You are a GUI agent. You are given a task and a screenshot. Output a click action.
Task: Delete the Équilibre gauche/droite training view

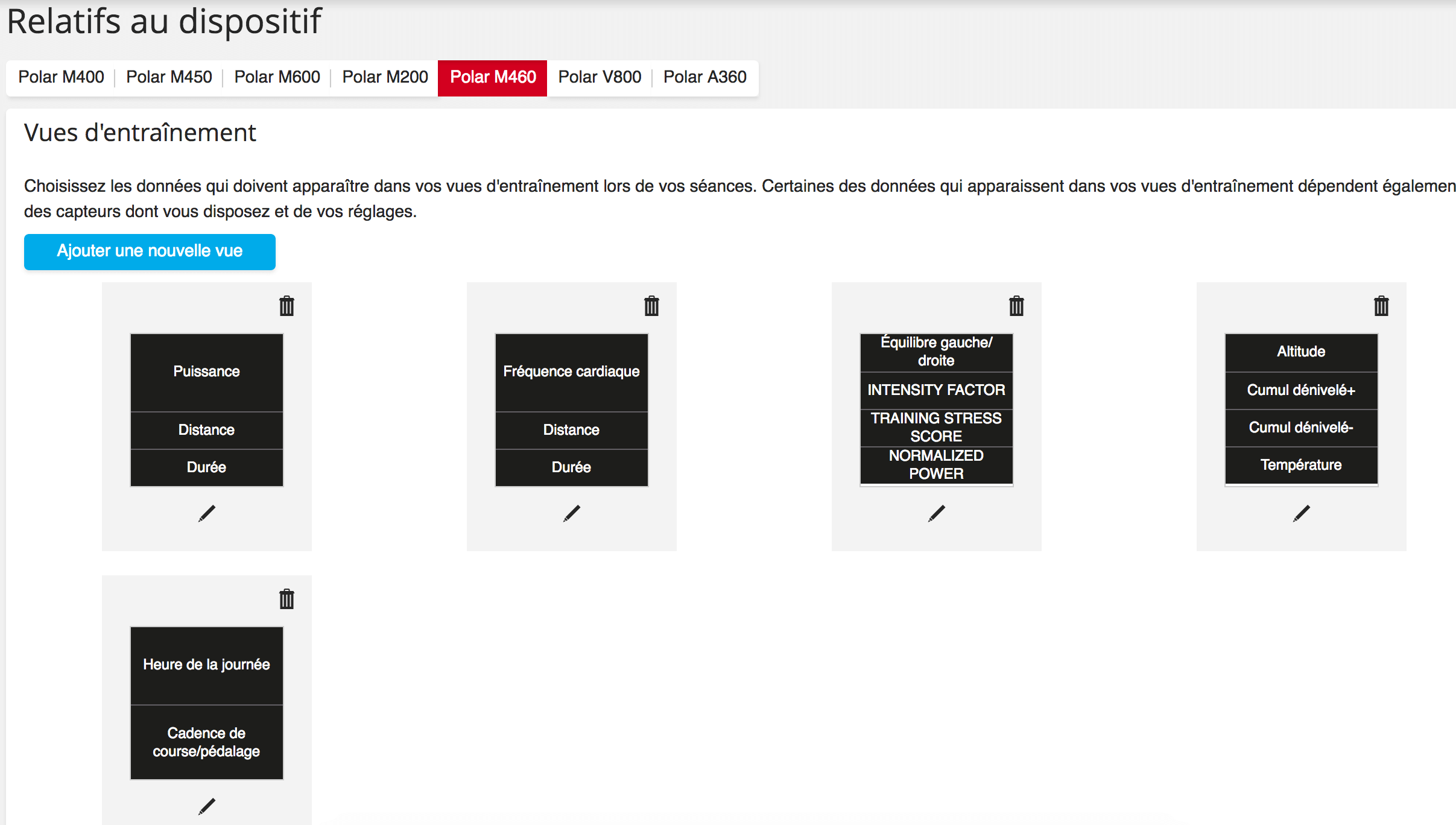tap(1016, 306)
